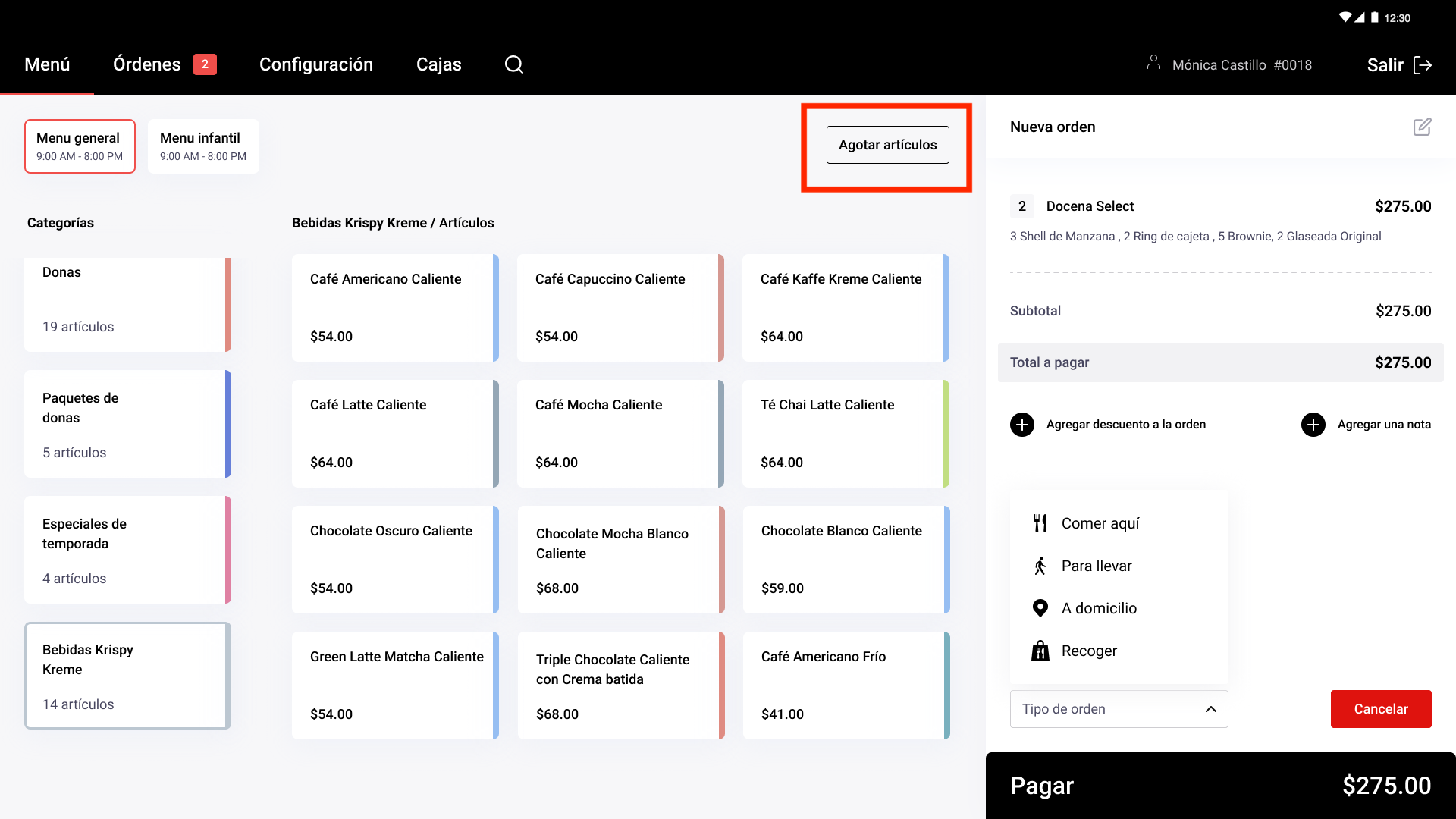Click the user profile icon

tap(1153, 62)
